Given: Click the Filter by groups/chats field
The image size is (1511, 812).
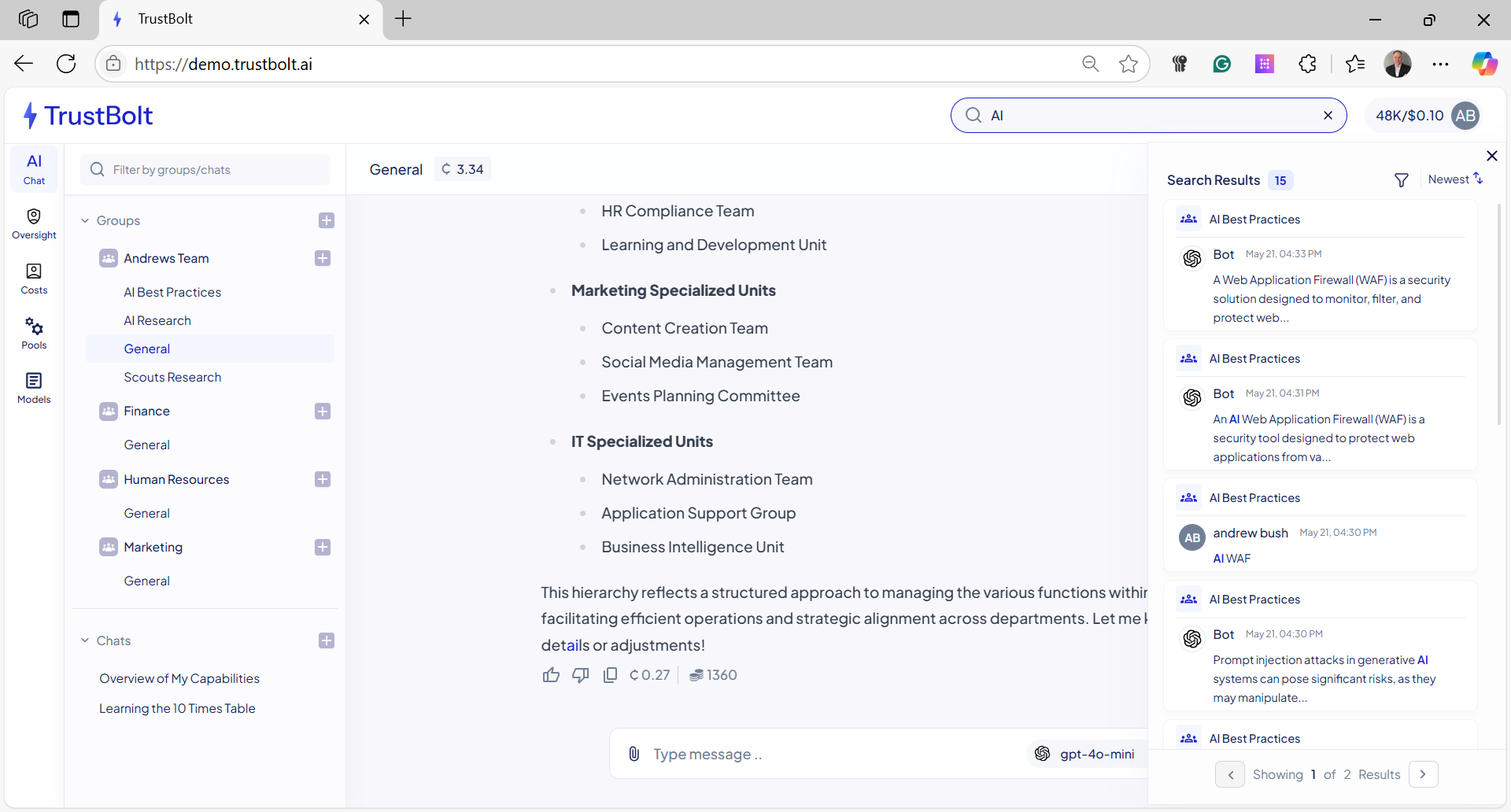Looking at the screenshot, I should click(205, 170).
